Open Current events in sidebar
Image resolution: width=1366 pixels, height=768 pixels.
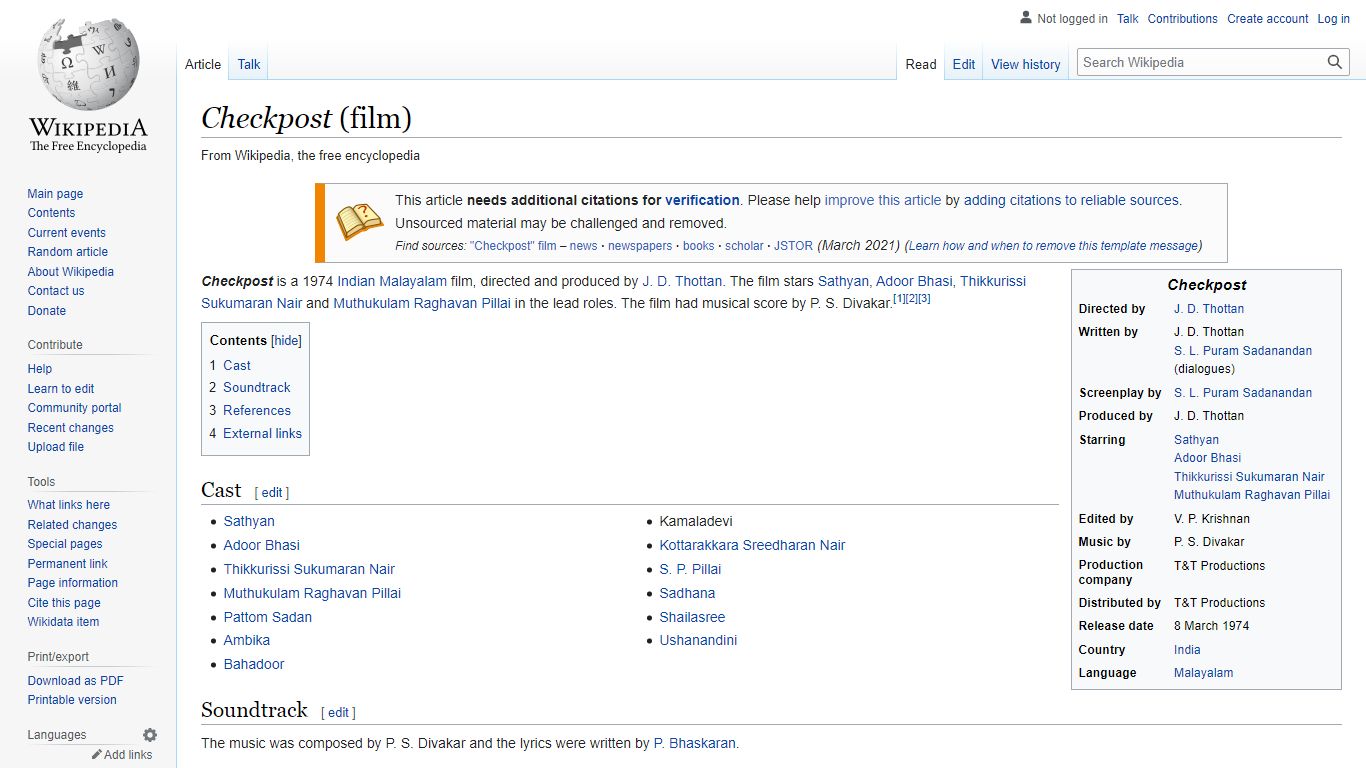(x=66, y=233)
